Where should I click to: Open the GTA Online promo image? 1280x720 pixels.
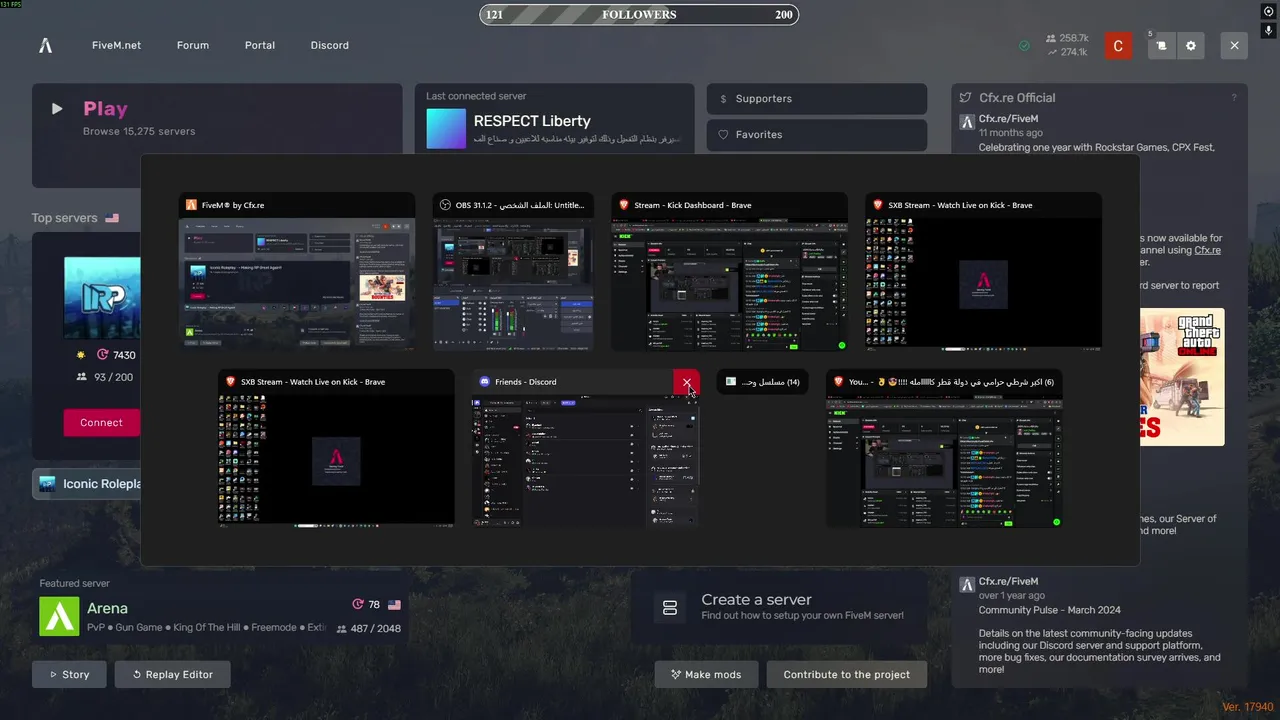pos(1182,377)
